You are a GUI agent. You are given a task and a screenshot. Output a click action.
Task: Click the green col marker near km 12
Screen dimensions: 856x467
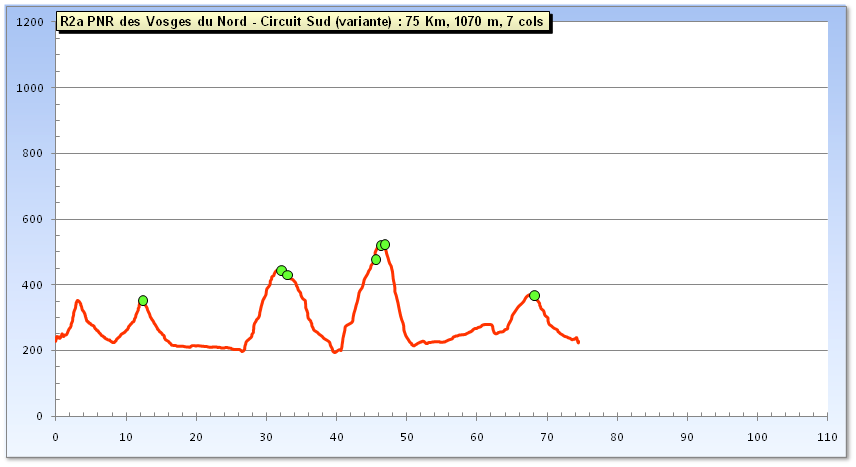(143, 300)
